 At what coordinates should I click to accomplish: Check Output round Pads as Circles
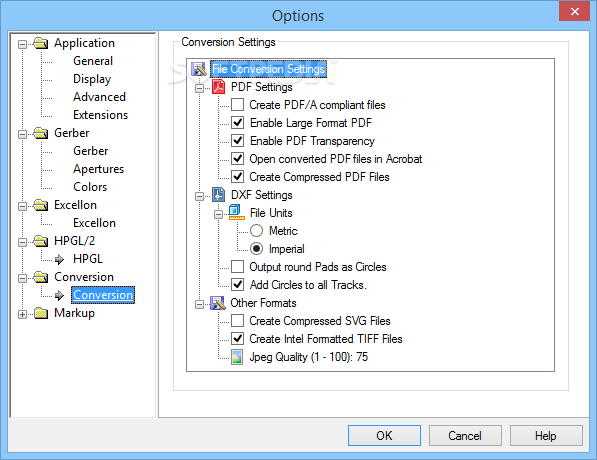point(238,267)
